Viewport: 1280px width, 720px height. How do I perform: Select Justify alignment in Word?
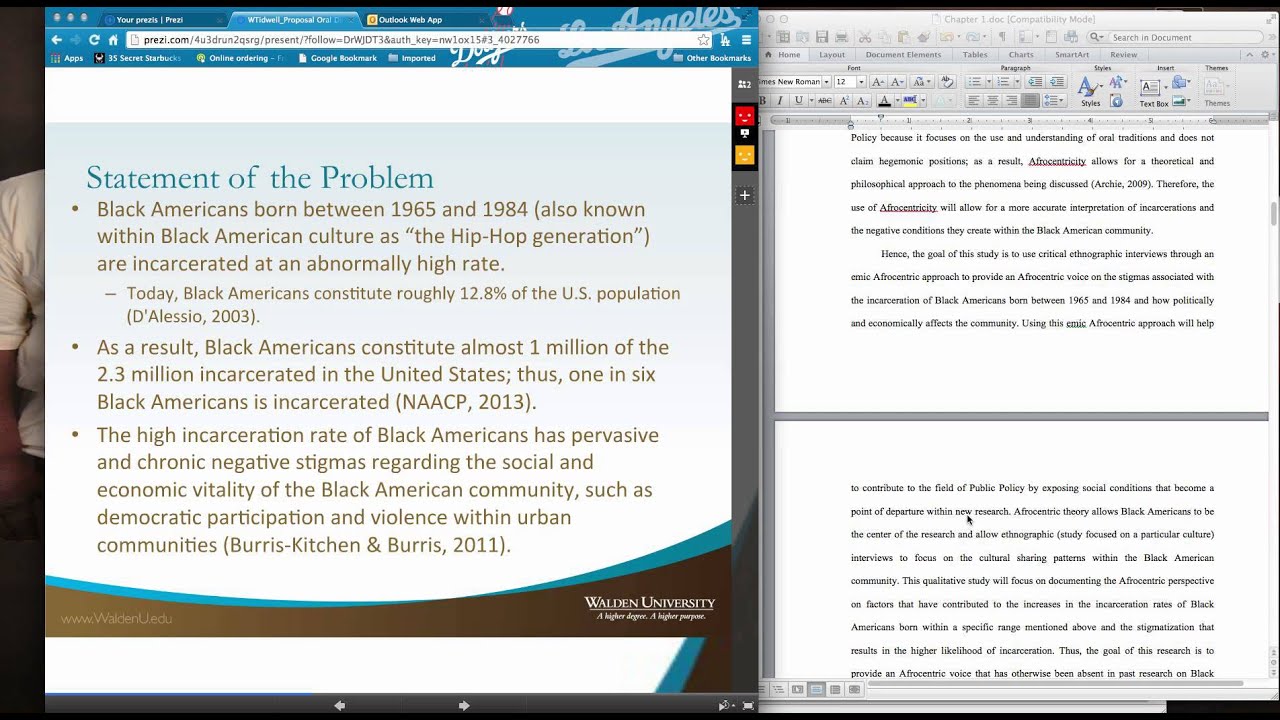coord(1030,100)
